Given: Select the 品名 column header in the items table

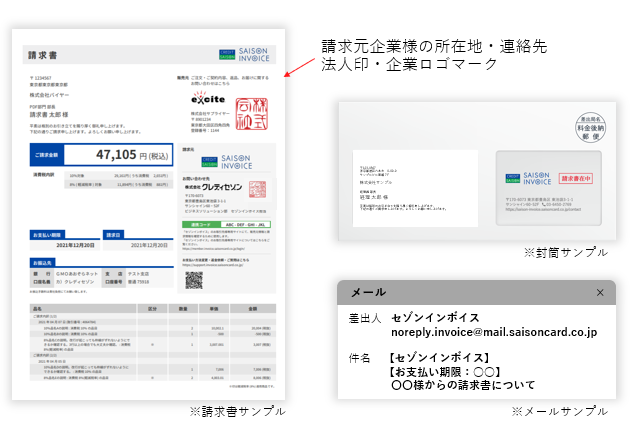Looking at the screenshot, I should point(37,308).
